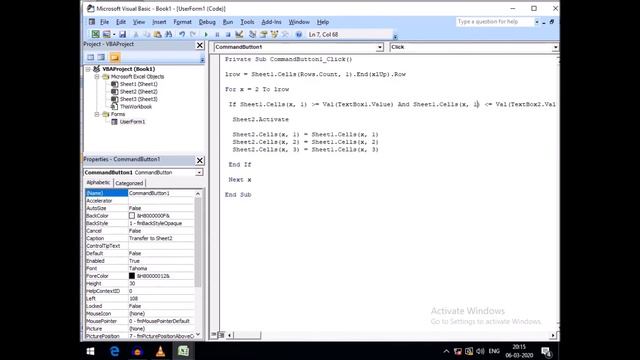Image resolution: width=640 pixels, height=360 pixels.
Task: Click the Reset (stop) toolbar icon
Action: coord(228,35)
